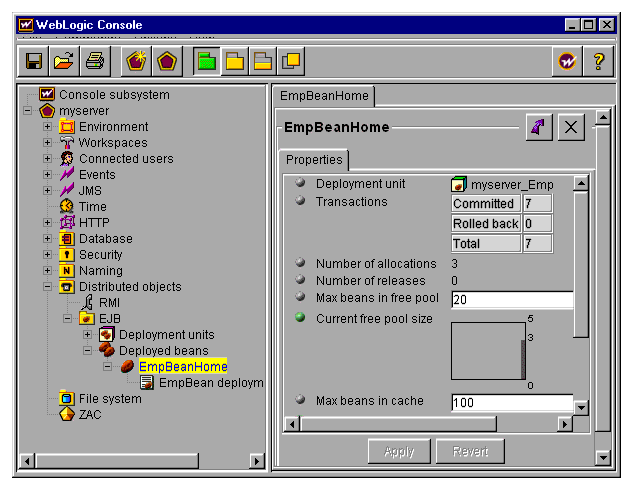Click the plain pentagon server toolbar icon
The image size is (634, 491).
pyautogui.click(x=167, y=61)
